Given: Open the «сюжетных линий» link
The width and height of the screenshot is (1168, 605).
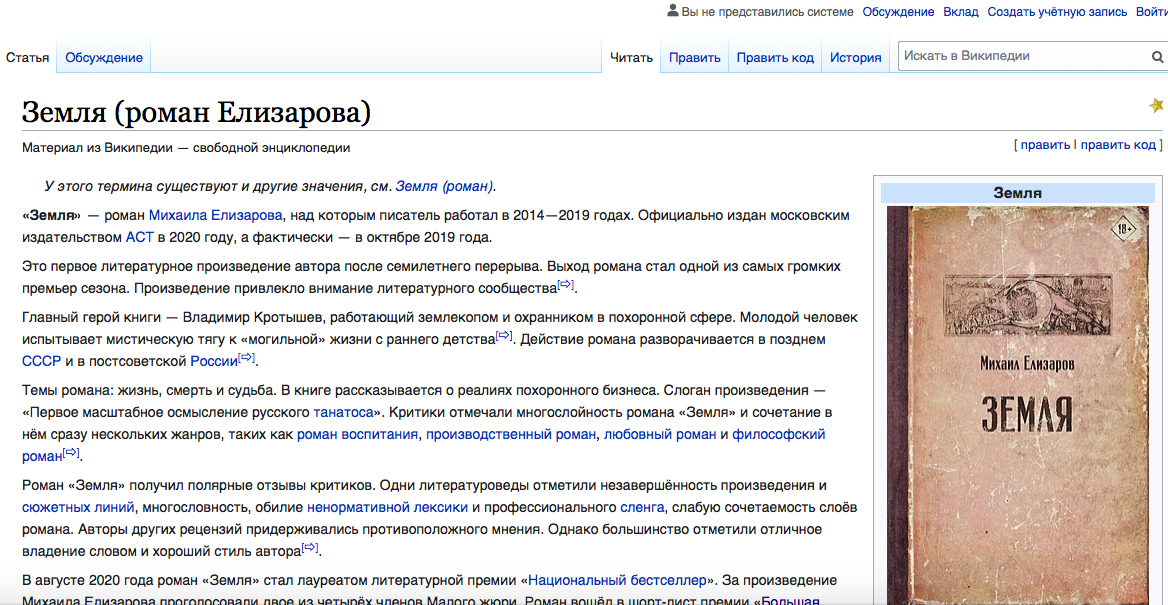Looking at the screenshot, I should (x=78, y=507).
